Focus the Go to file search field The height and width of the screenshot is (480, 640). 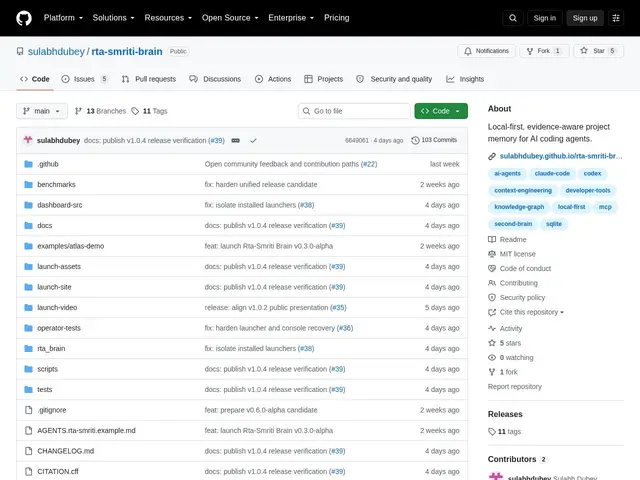(x=354, y=111)
